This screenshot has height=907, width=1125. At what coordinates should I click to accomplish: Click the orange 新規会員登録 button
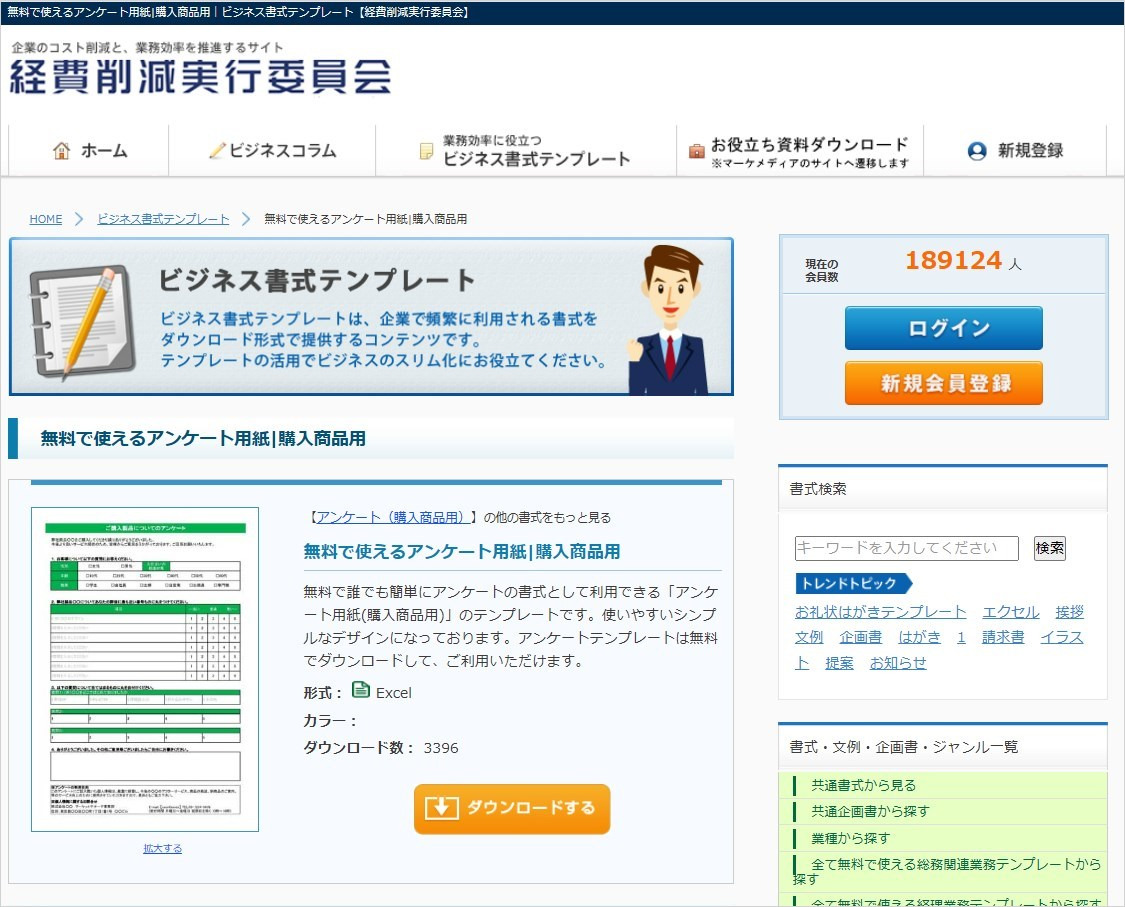pyautogui.click(x=942, y=382)
